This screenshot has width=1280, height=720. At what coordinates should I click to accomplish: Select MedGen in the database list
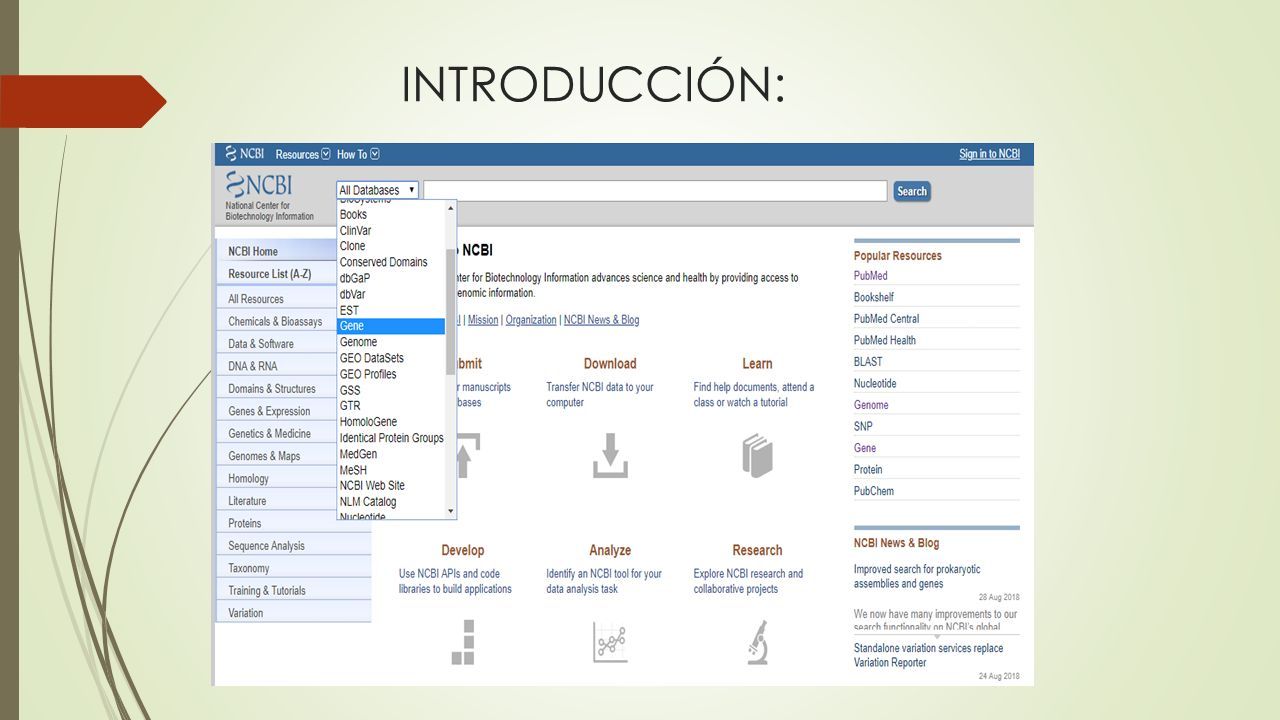pos(391,454)
